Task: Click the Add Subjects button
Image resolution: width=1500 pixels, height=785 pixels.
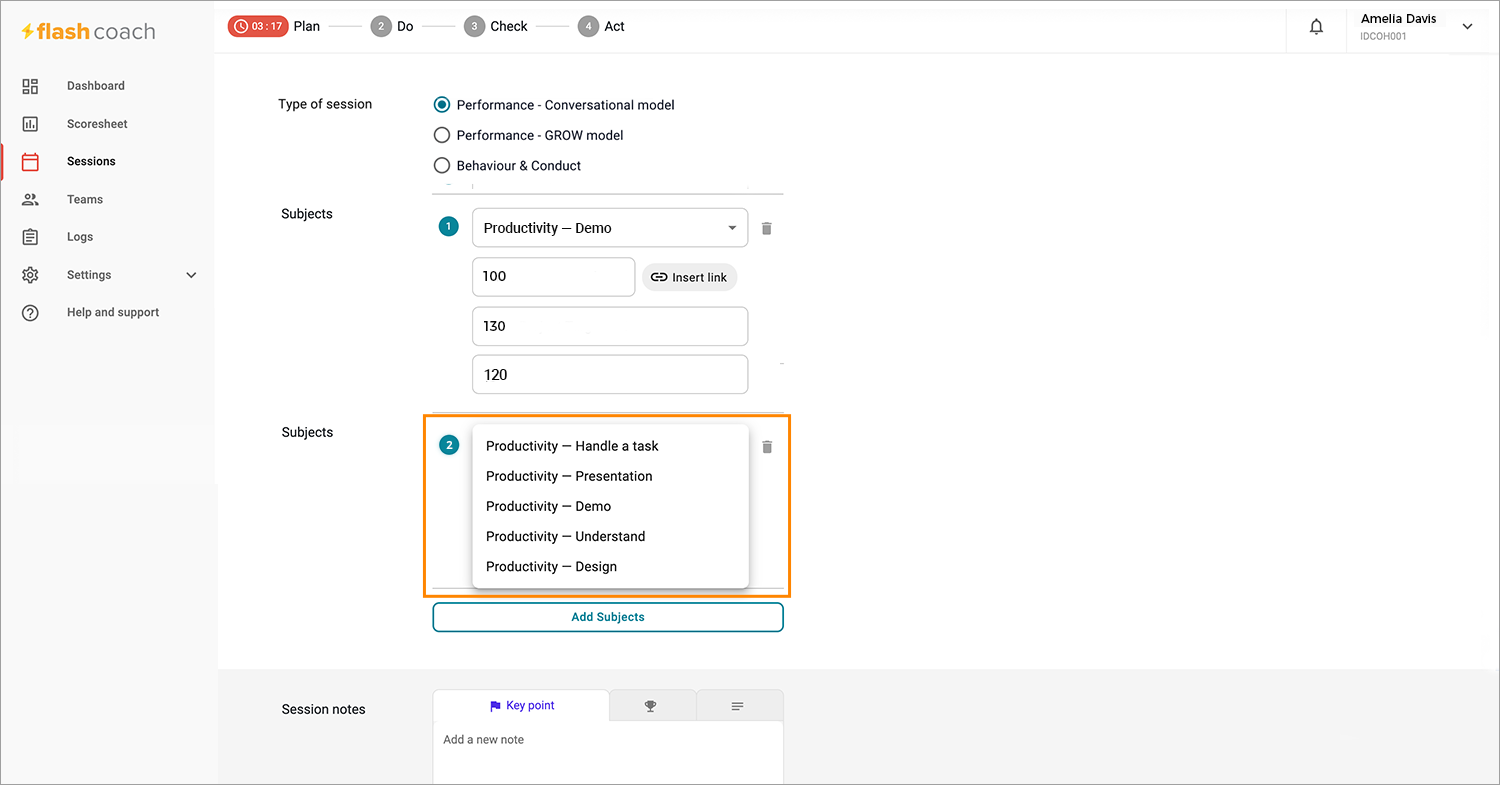Action: coord(608,617)
